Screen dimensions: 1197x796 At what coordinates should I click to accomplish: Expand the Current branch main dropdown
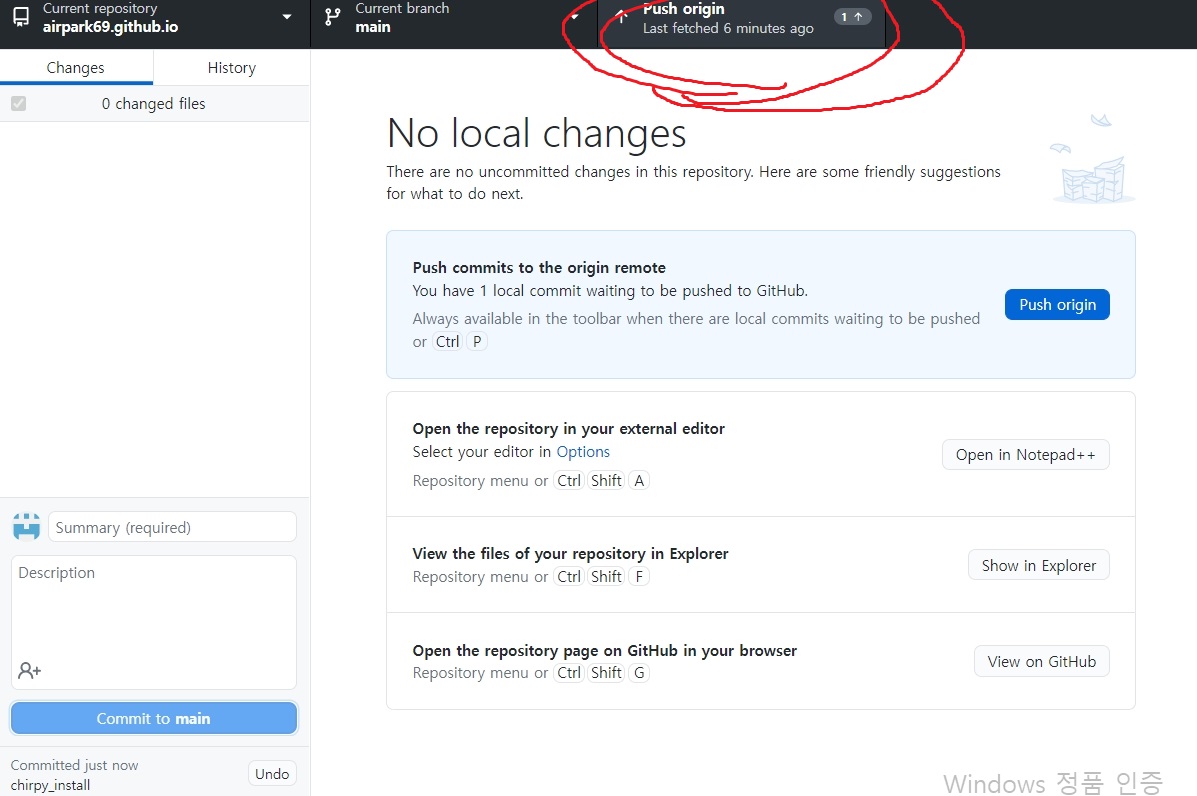tap(575, 17)
